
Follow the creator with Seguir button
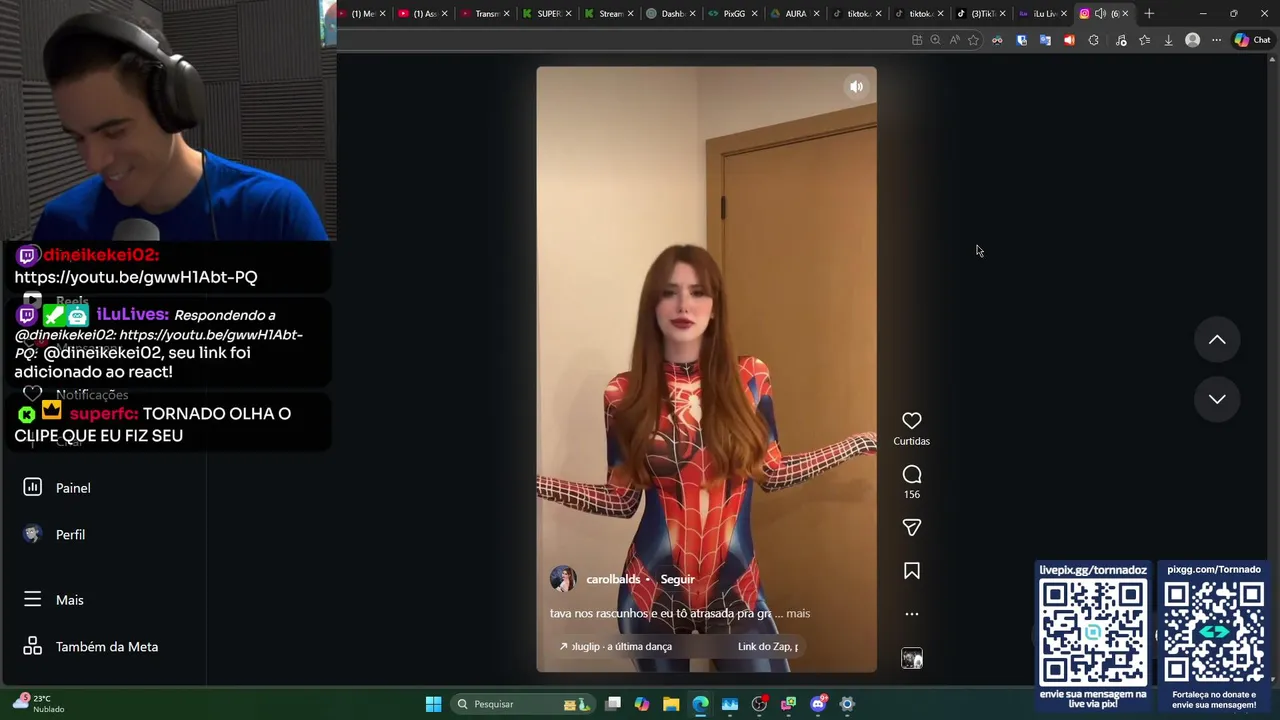(677, 579)
